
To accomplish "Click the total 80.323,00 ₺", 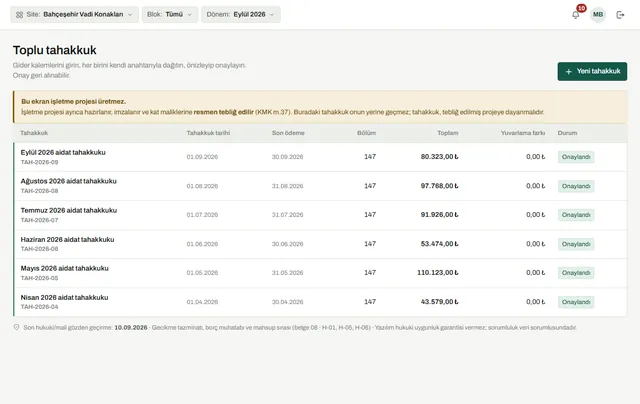I will [440, 157].
